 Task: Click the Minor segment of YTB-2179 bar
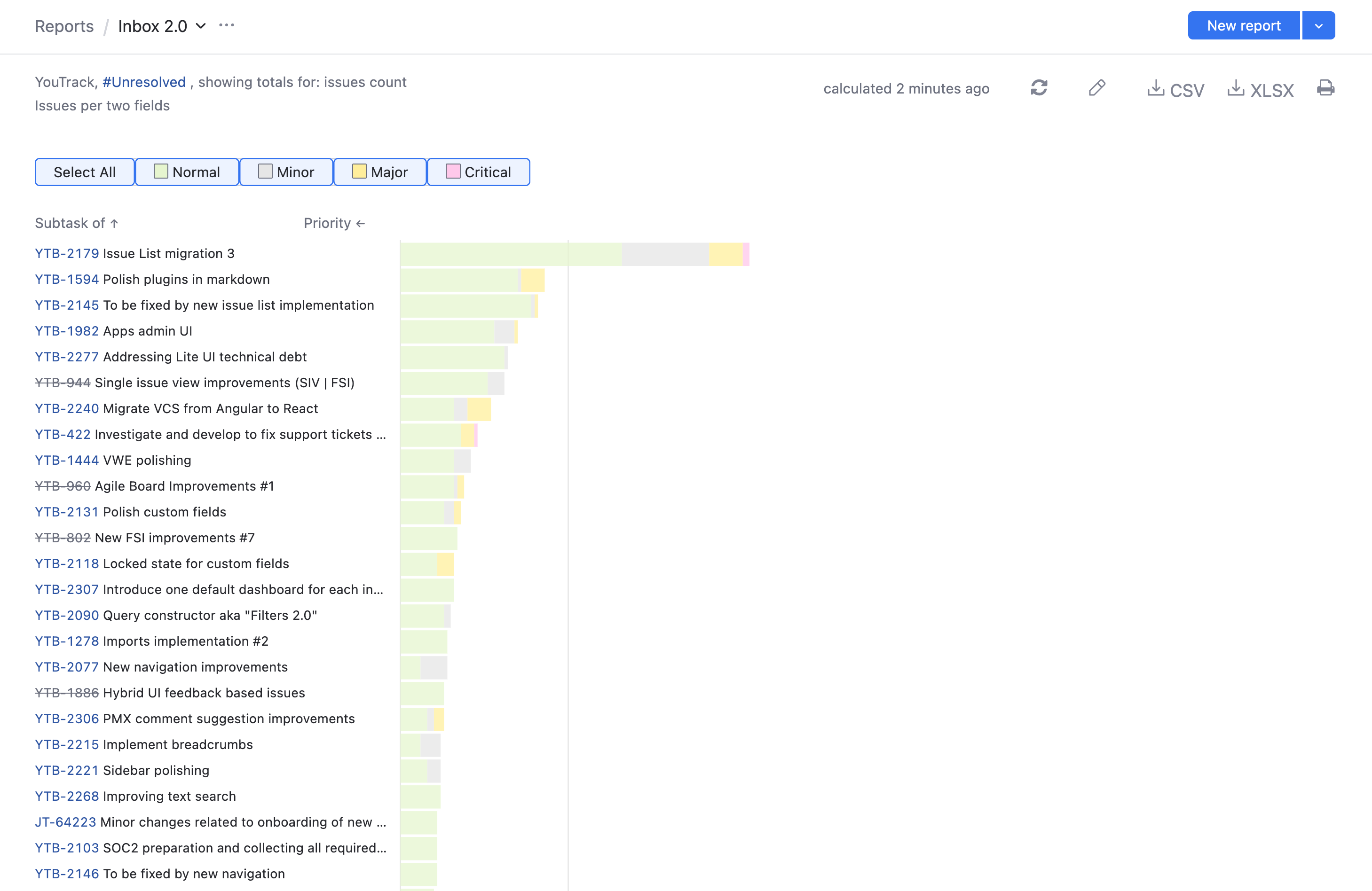[x=665, y=254]
